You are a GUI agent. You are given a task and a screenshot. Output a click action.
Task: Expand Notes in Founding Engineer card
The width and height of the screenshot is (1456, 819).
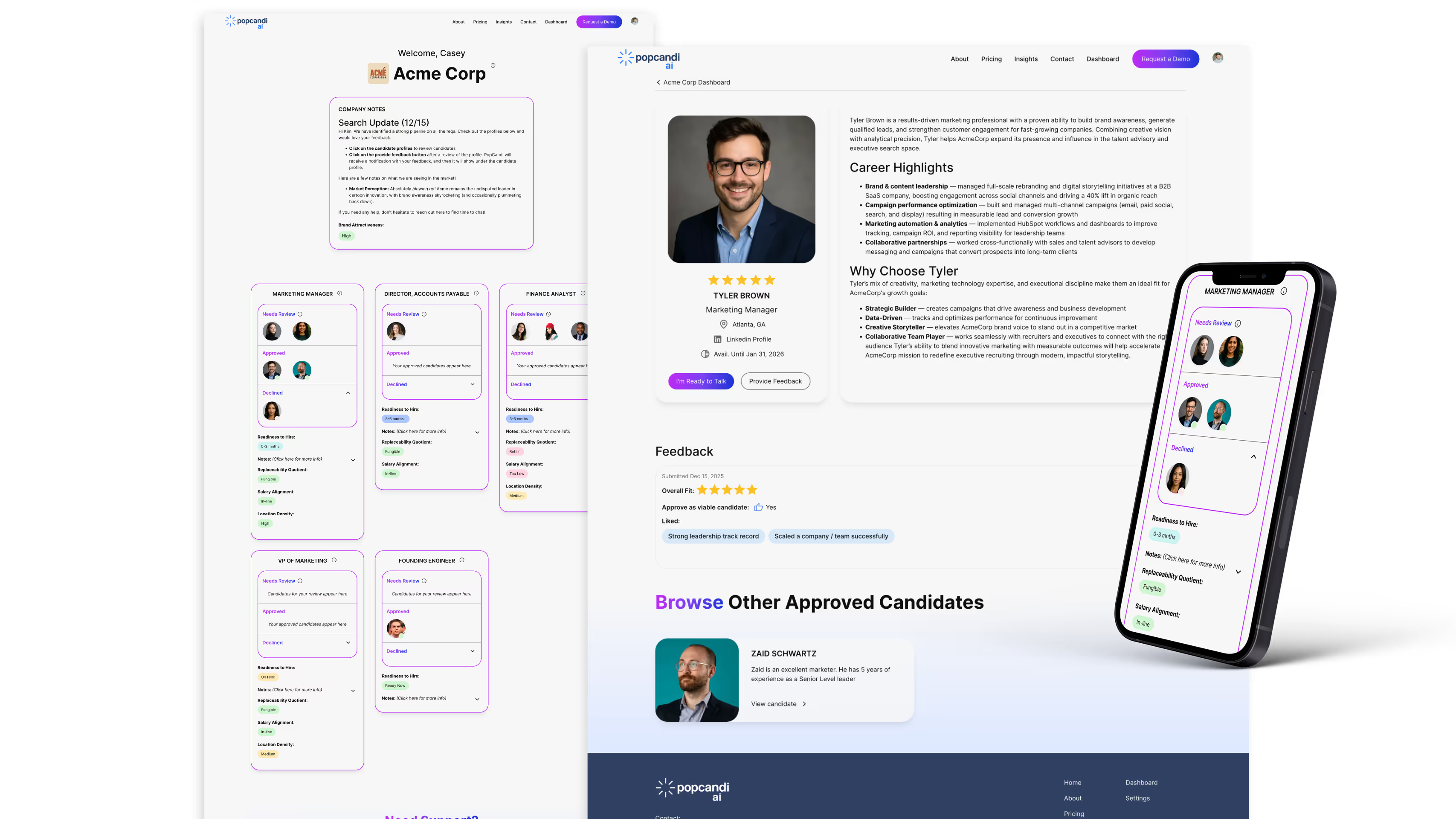pos(477,699)
